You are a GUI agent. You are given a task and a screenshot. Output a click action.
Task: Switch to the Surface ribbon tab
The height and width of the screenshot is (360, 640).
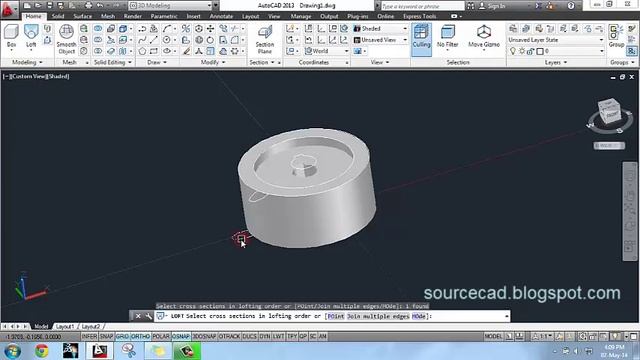tap(82, 16)
